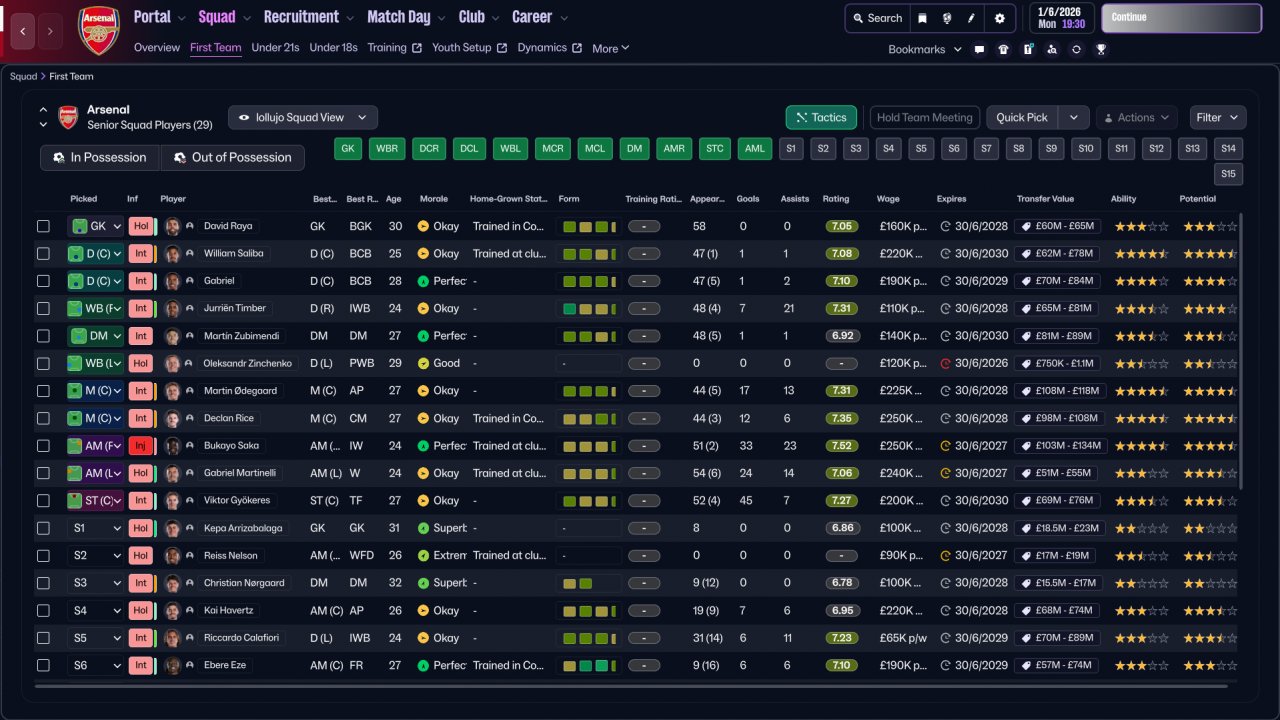Open the shirt icon shortcut under Bookmarks

click(x=1004, y=49)
